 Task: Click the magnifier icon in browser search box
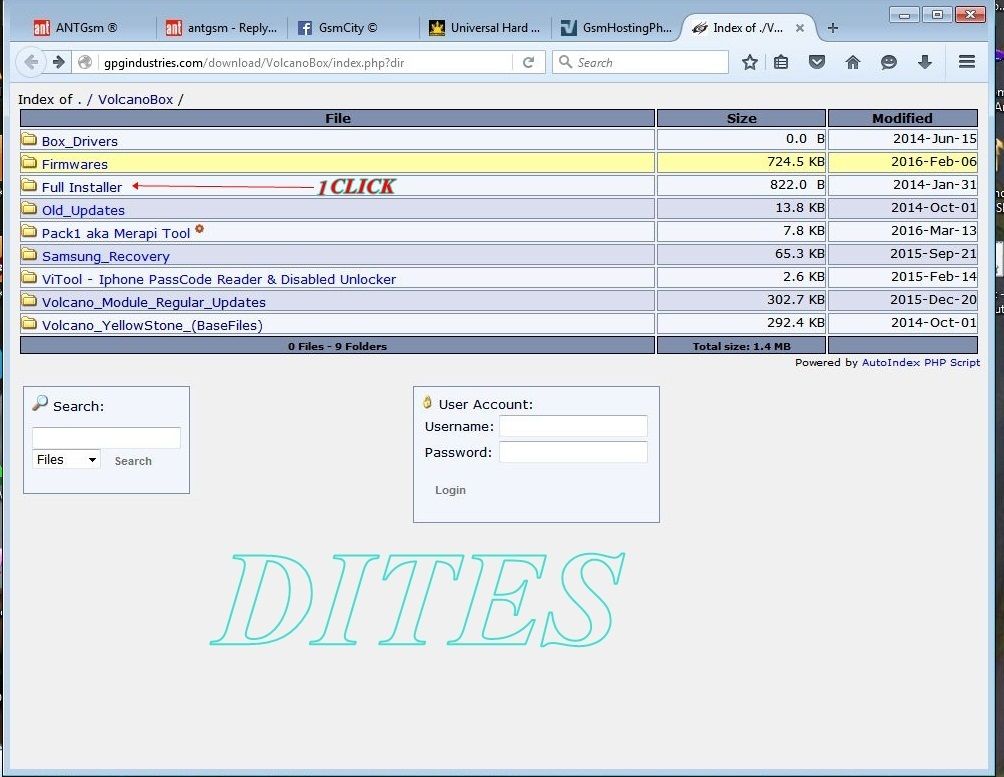(x=565, y=61)
